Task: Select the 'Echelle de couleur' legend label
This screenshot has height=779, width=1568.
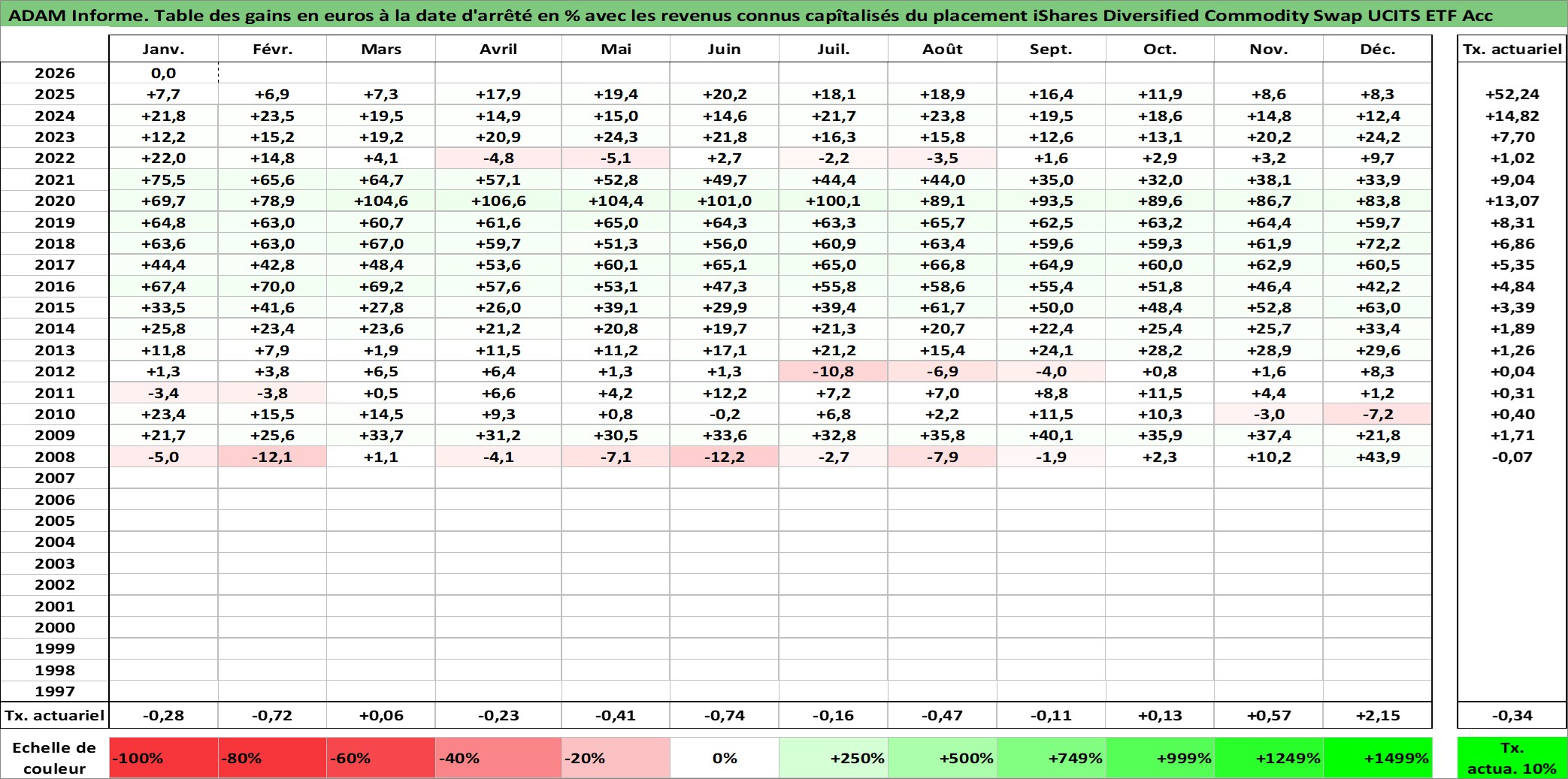Action: tap(54, 758)
